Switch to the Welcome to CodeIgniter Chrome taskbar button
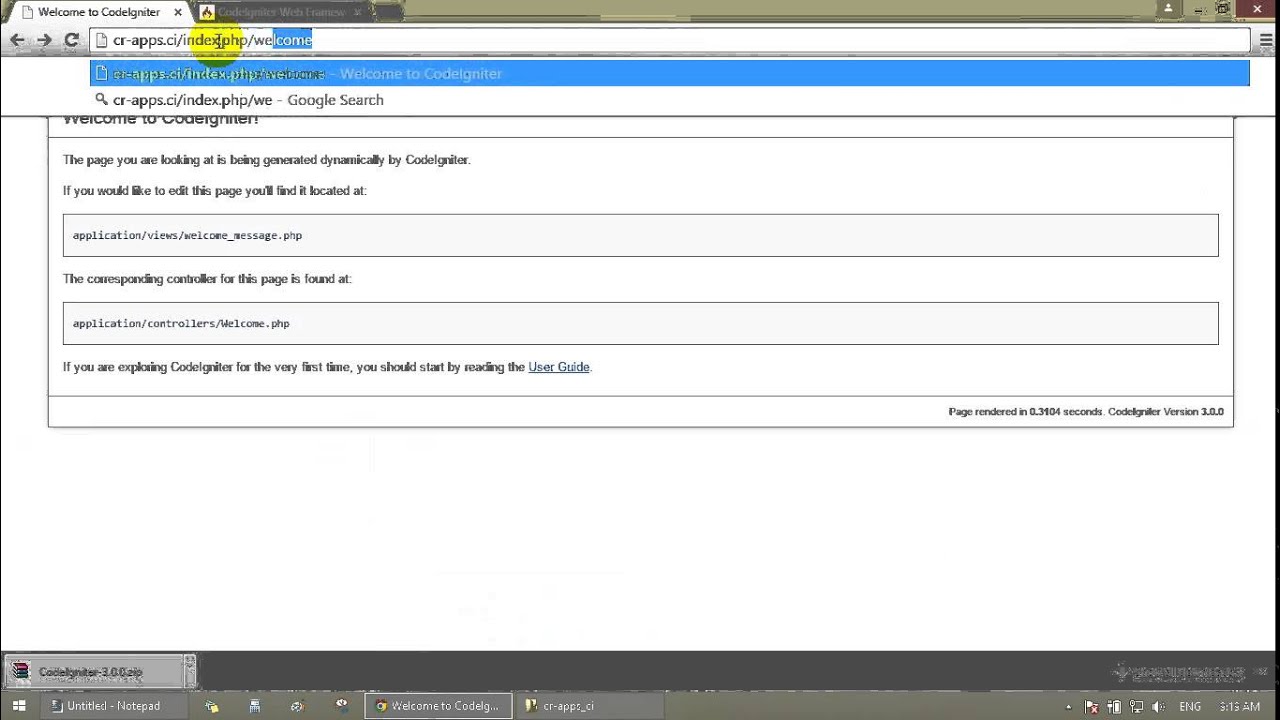Screen dimensions: 1280x720 pos(437,706)
